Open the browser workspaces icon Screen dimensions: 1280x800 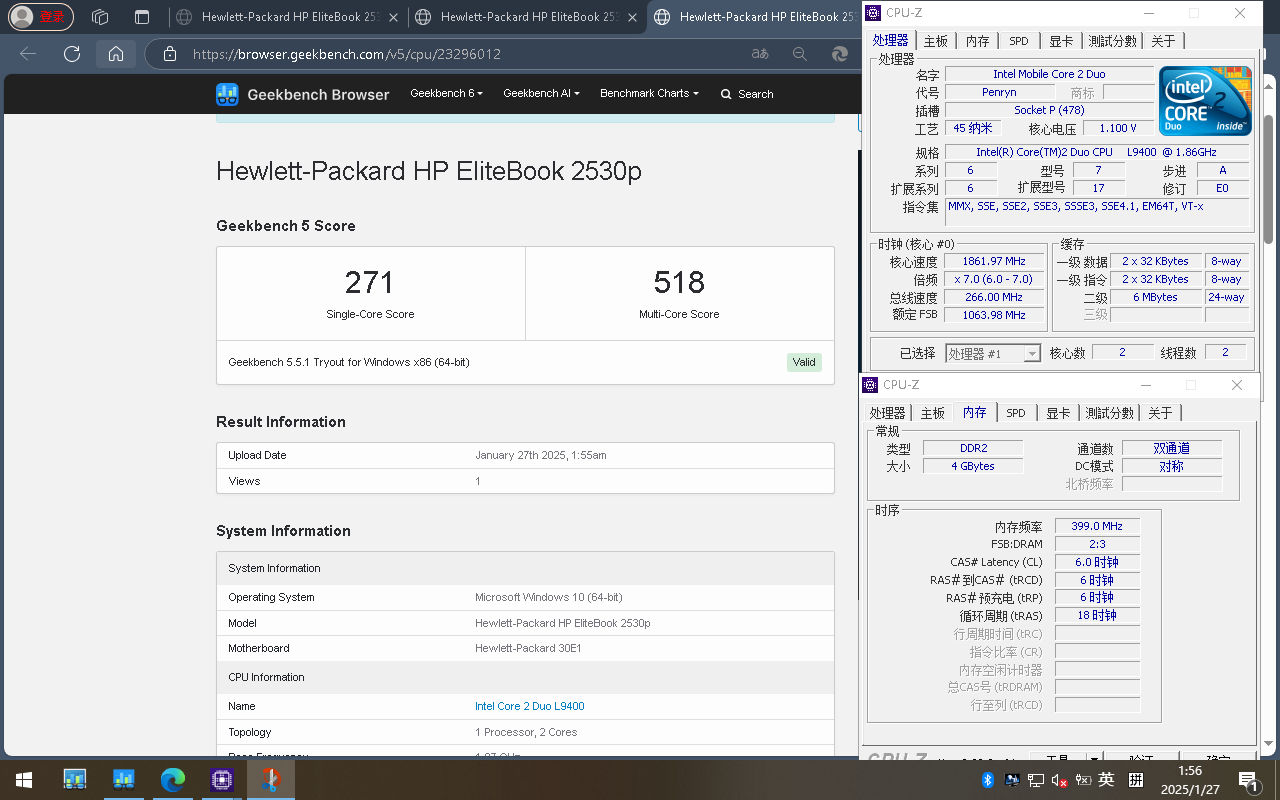point(100,17)
